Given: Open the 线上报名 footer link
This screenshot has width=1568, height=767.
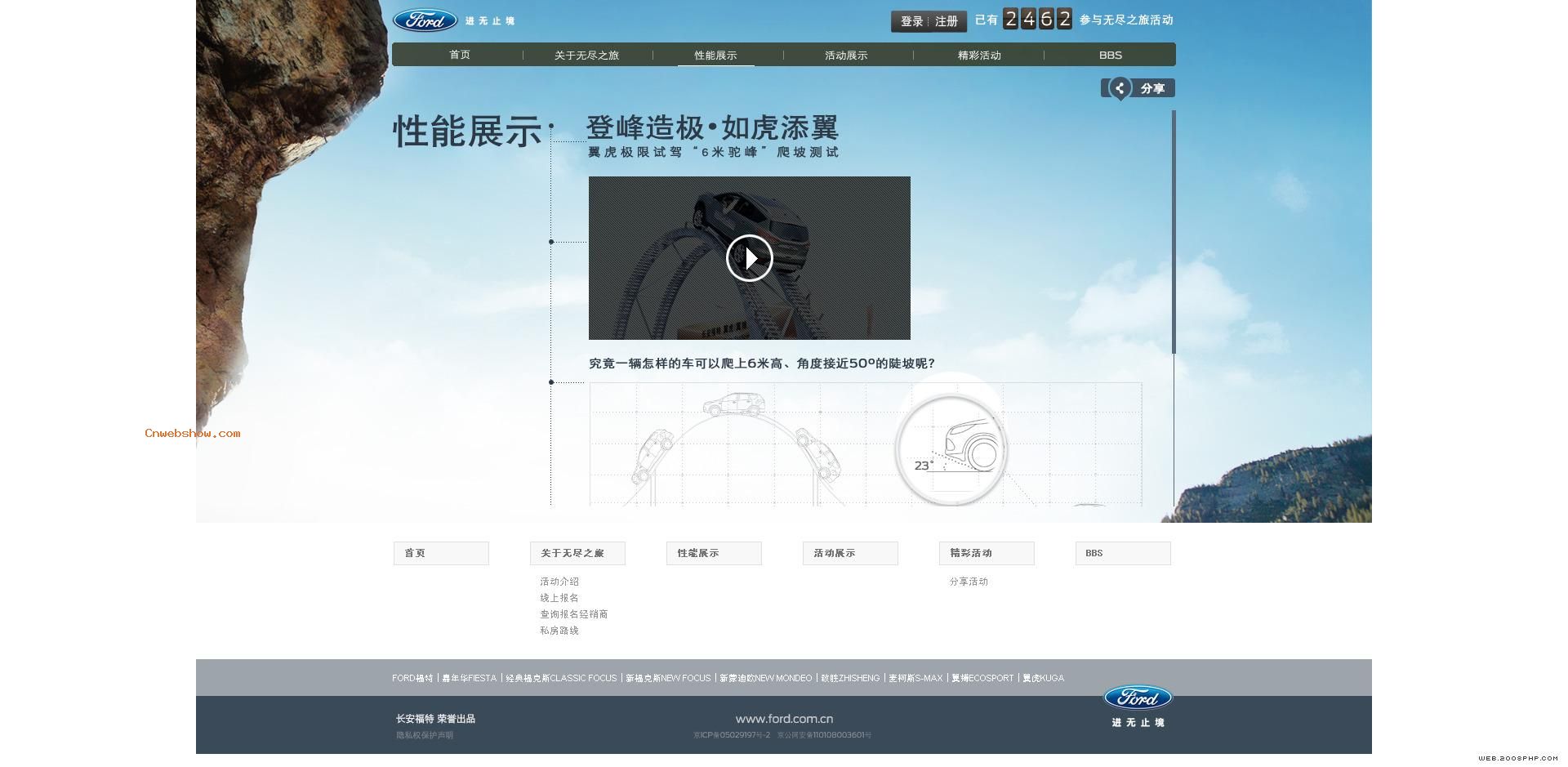Looking at the screenshot, I should pos(559,598).
